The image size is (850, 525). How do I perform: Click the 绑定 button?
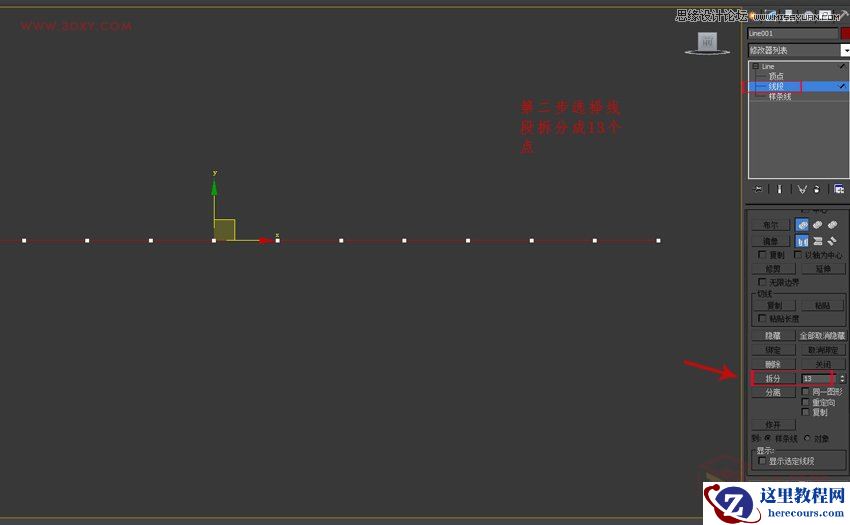pos(773,350)
